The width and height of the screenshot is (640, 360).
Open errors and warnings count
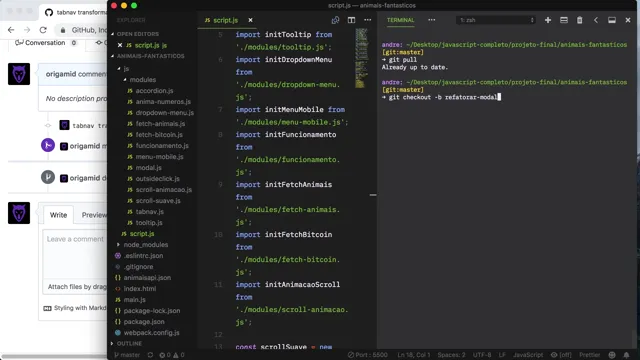[x=172, y=355]
